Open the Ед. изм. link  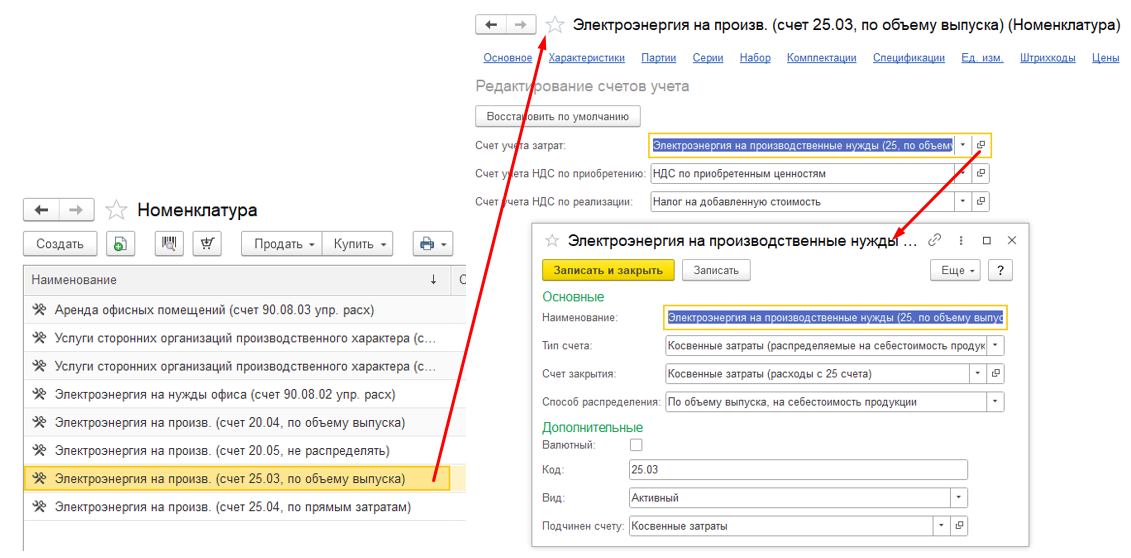point(982,58)
